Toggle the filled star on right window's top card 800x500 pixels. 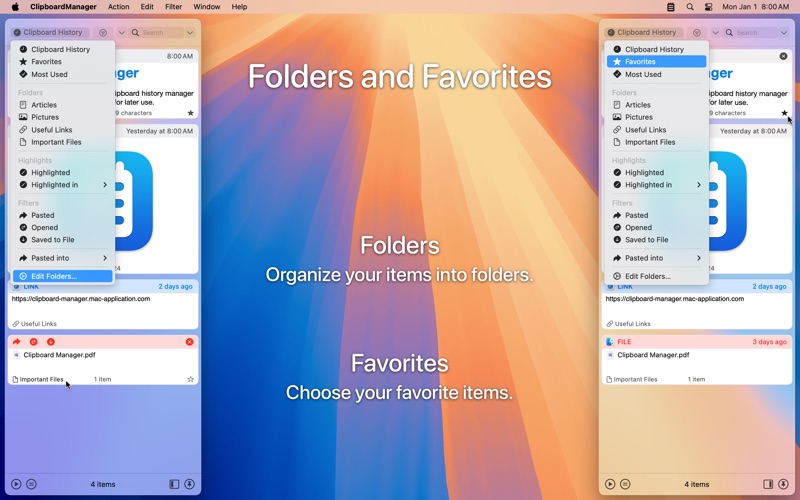[x=784, y=113]
